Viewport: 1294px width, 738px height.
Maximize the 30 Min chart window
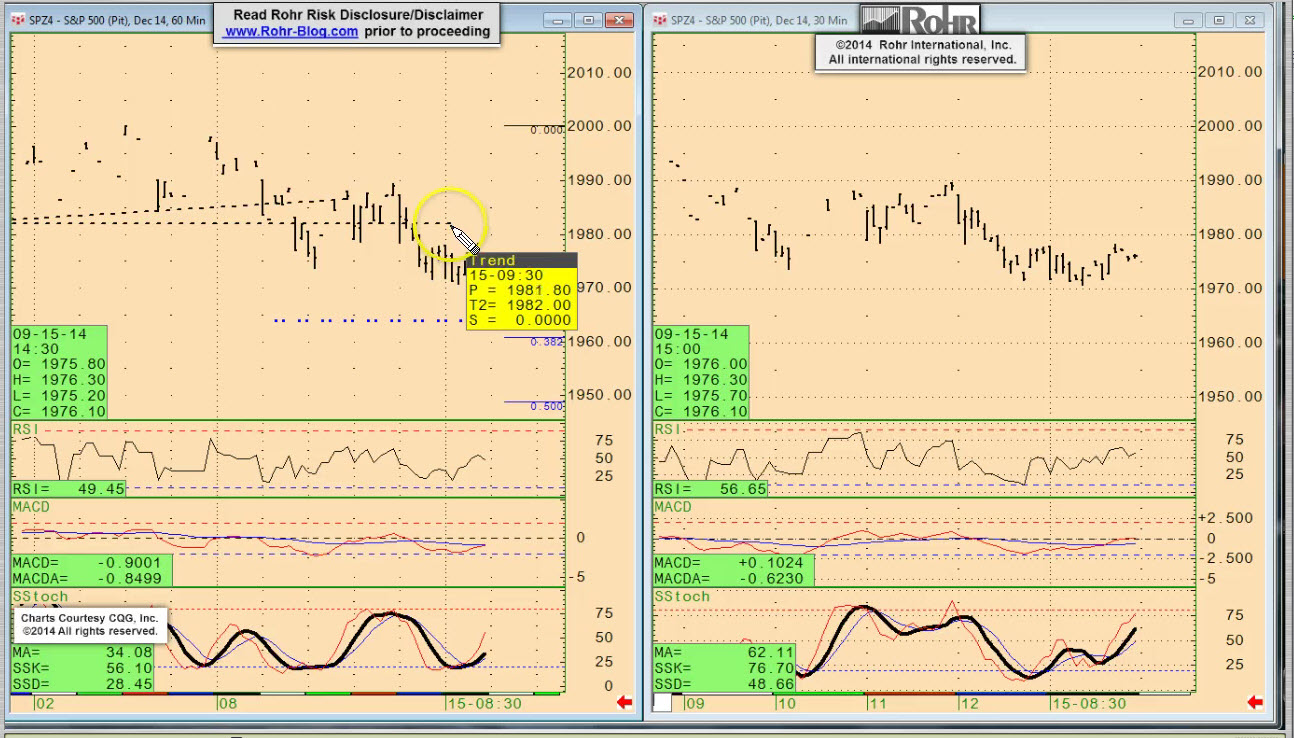pyautogui.click(x=1218, y=20)
